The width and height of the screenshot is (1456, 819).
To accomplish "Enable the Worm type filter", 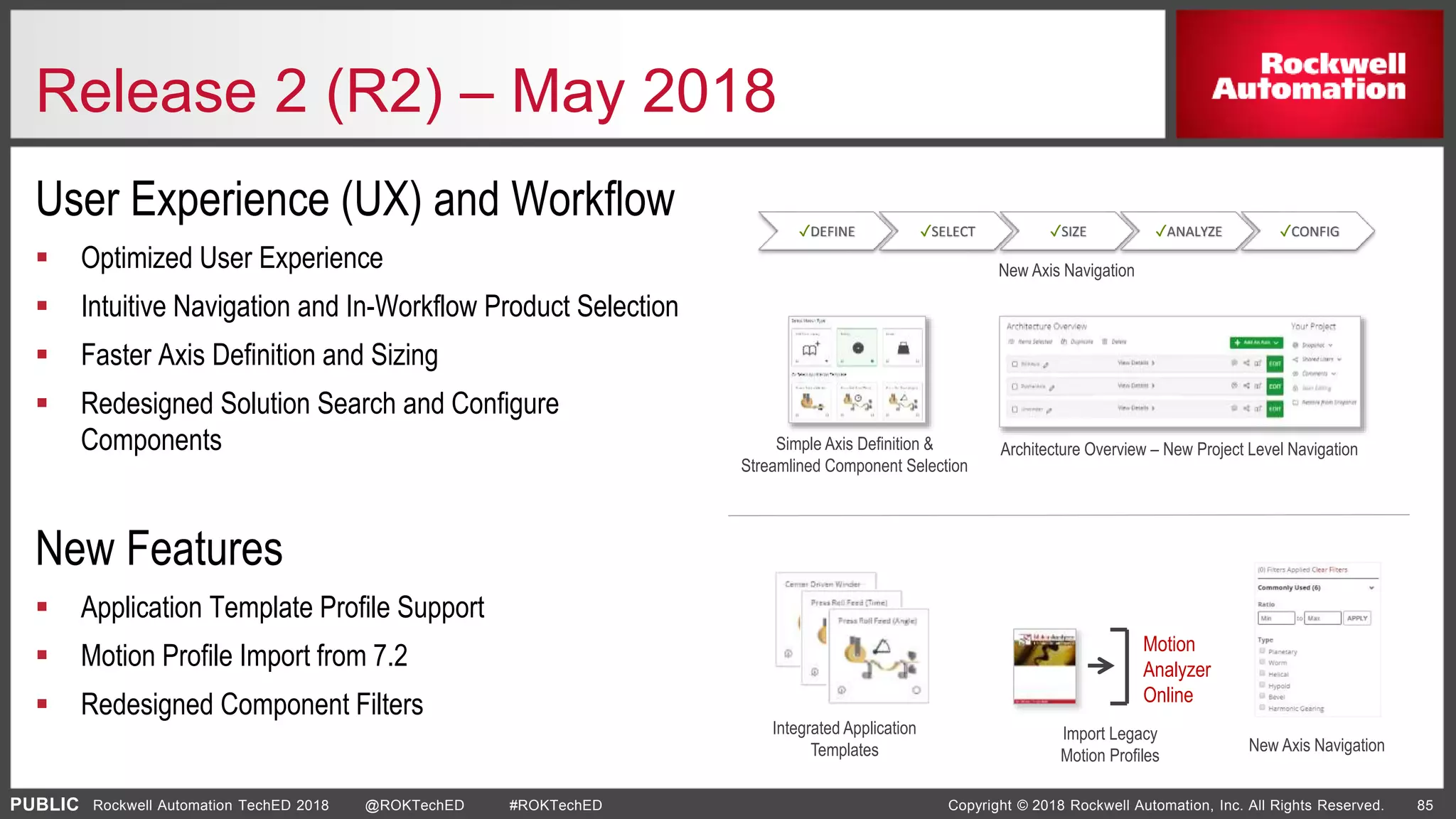I will 1262,661.
